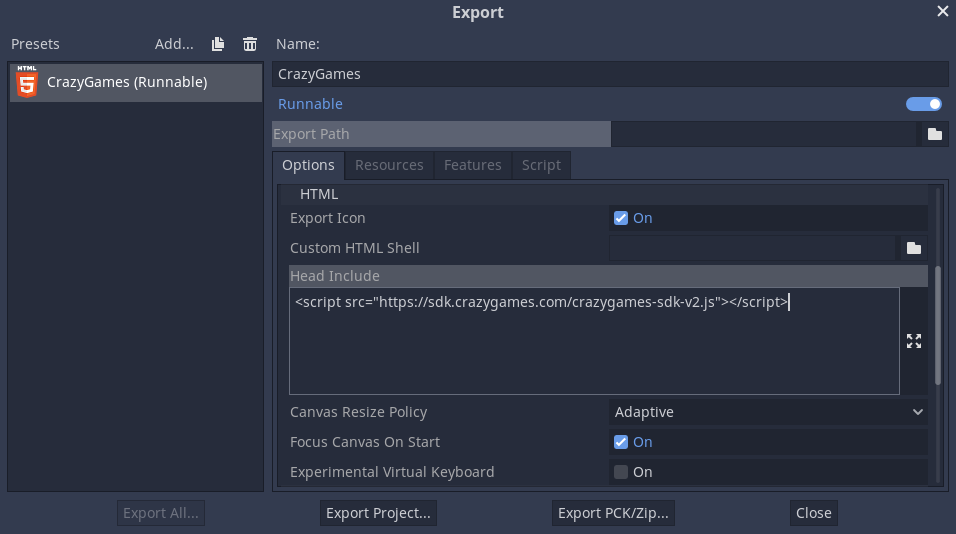Screen dimensions: 956x534
Task: Click the Experimental Virtual Keyboard label
Action: click(x=392, y=472)
